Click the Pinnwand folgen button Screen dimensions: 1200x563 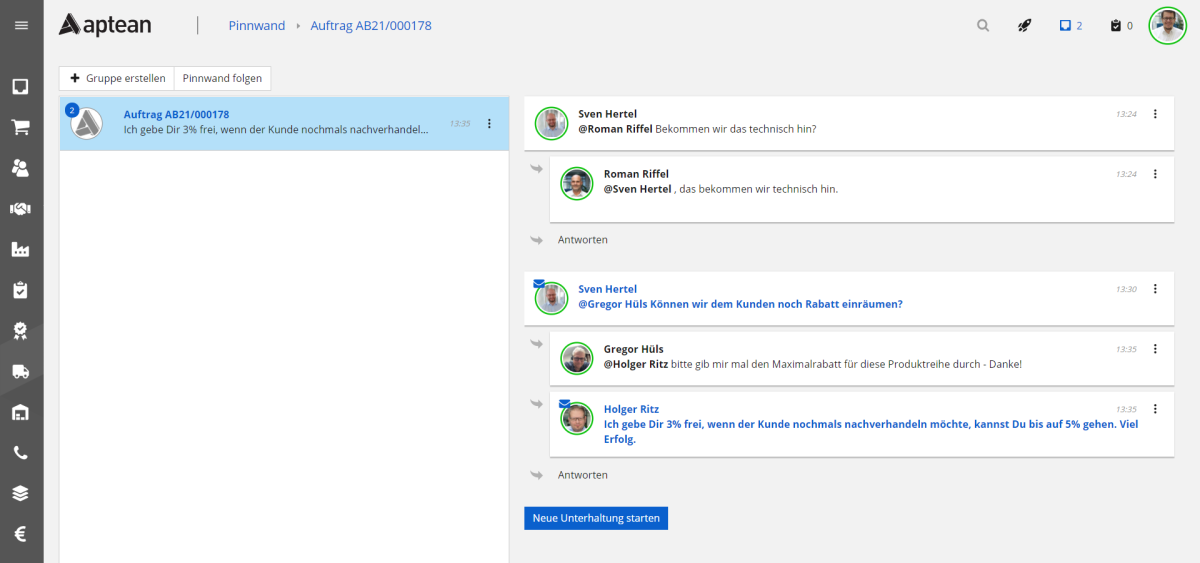click(222, 78)
